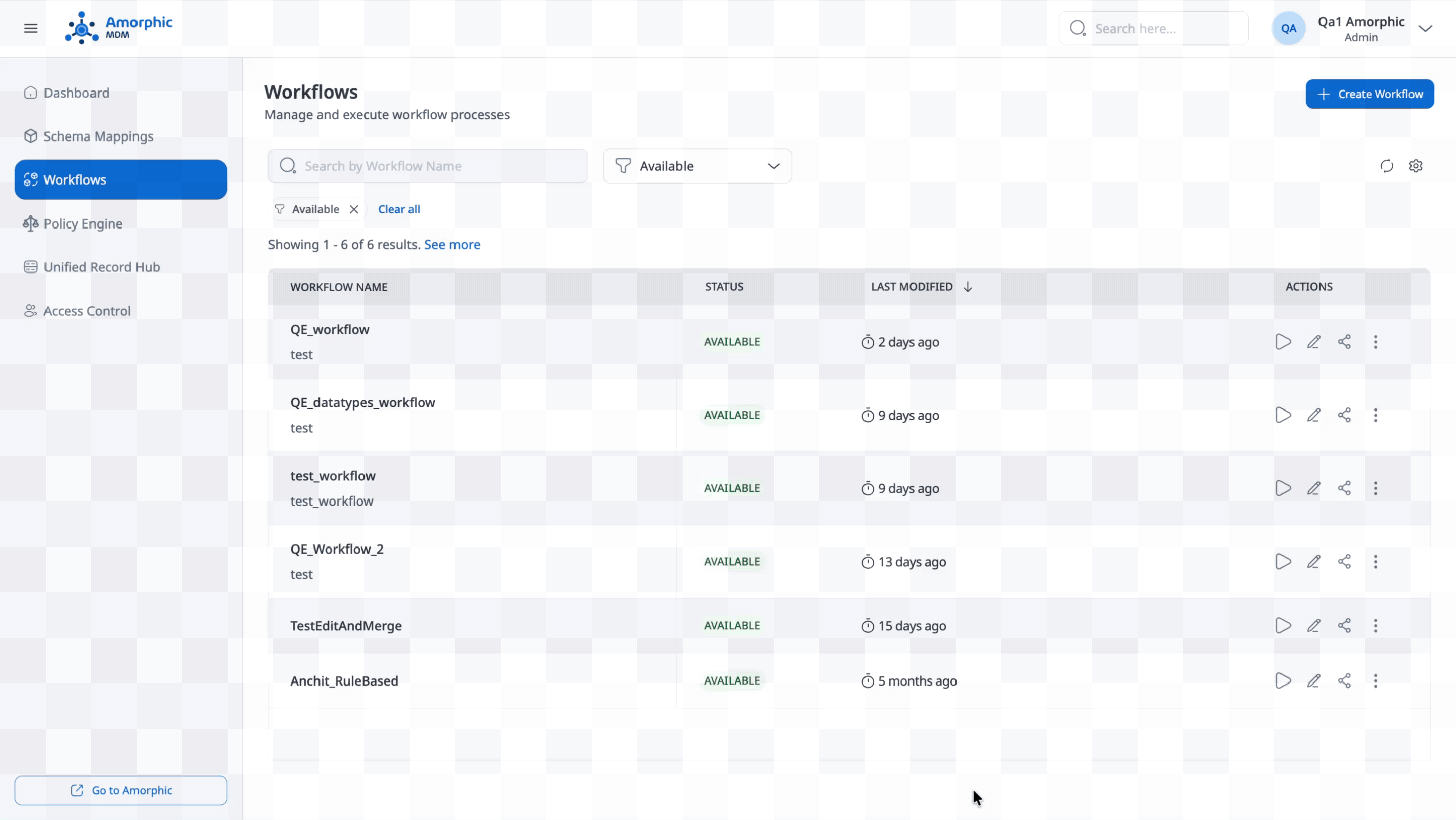Open the QE_workflow name
The width and height of the screenshot is (1456, 820).
[330, 330]
